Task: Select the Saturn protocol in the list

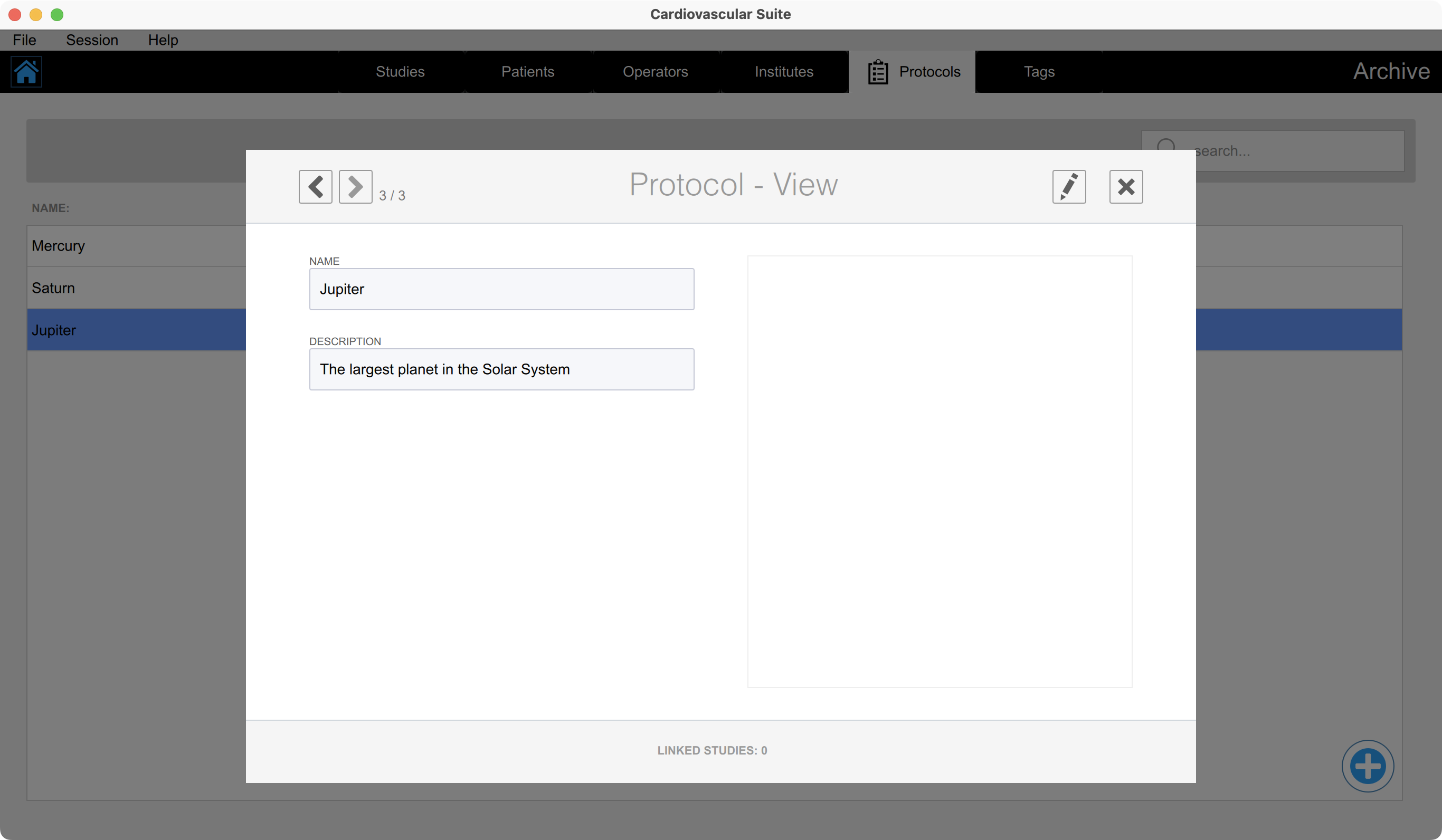Action: [x=115, y=288]
